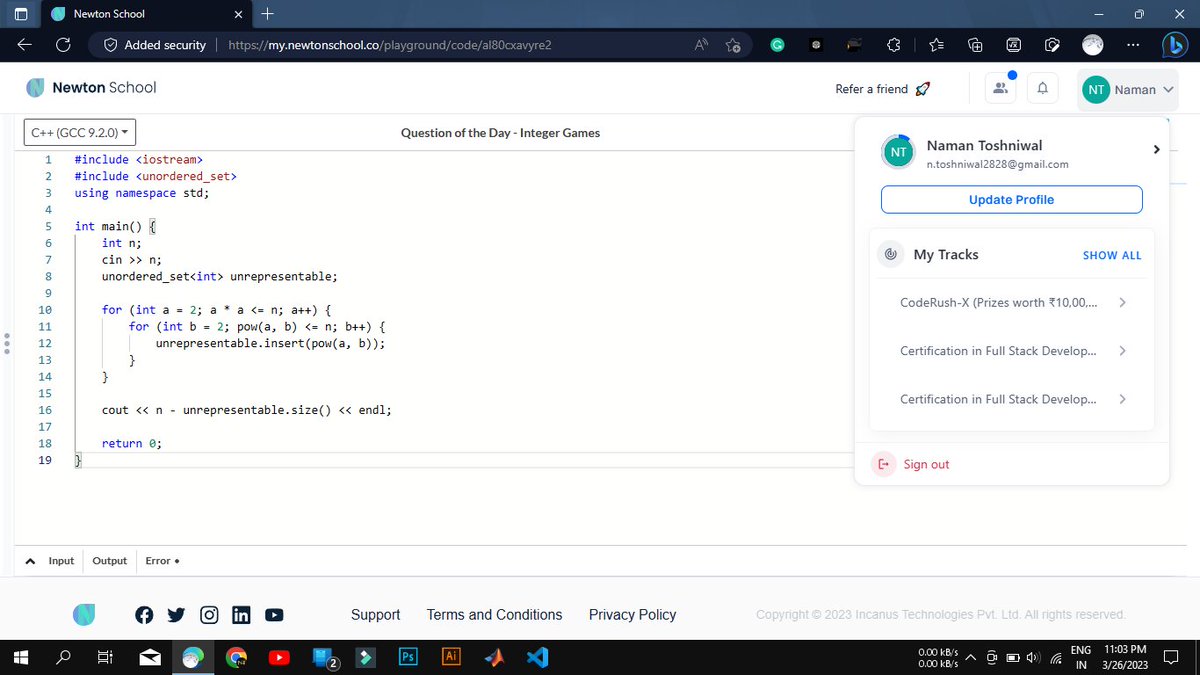Image resolution: width=1200 pixels, height=675 pixels.
Task: Click the footer Newton School logo
Action: point(84,615)
